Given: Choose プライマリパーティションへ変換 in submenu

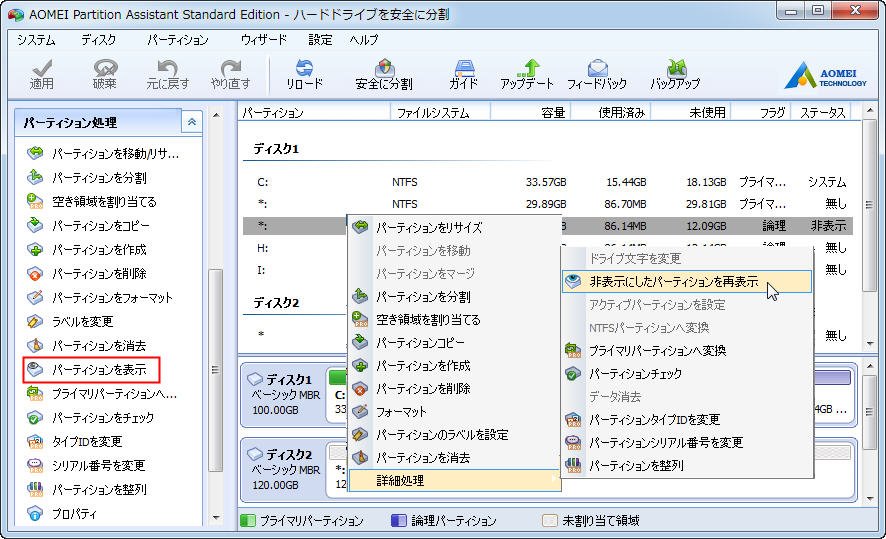Looking at the screenshot, I should point(687,350).
